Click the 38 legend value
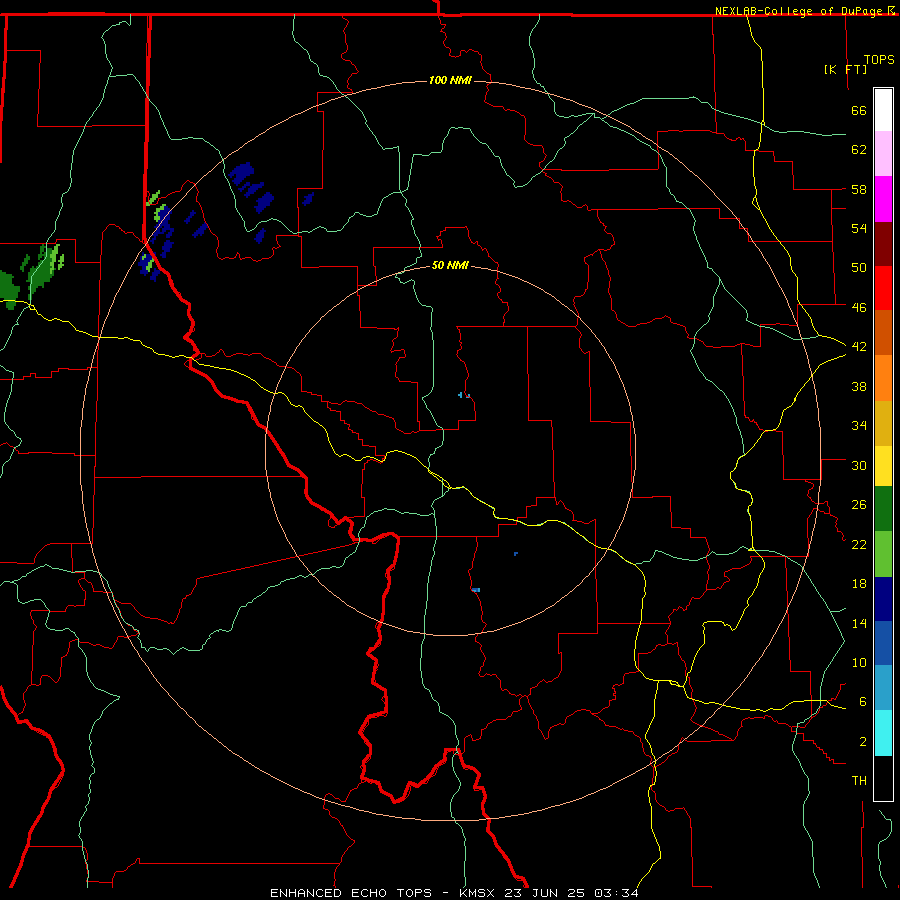Viewport: 900px width, 900px height. [x=859, y=386]
